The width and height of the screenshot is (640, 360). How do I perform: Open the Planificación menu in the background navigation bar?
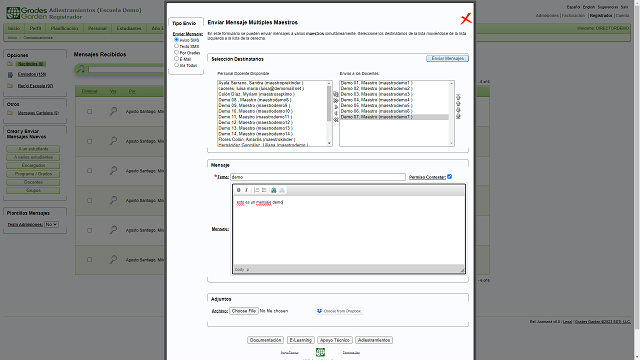pos(64,29)
